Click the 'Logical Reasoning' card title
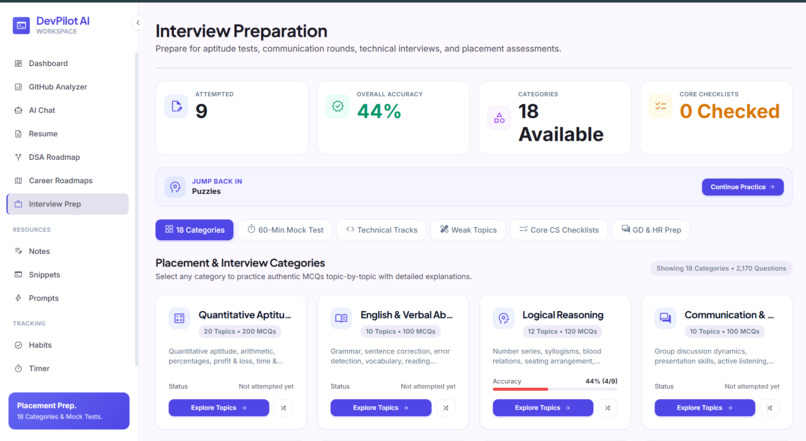 [563, 315]
